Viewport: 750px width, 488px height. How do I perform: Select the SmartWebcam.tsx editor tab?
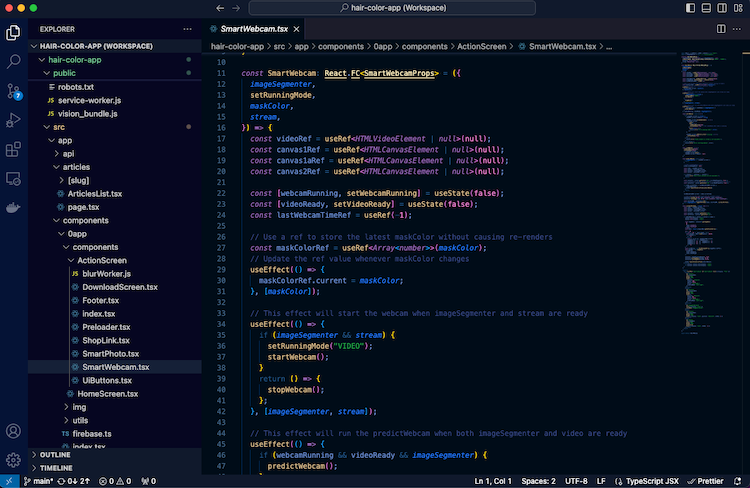pyautogui.click(x=254, y=29)
